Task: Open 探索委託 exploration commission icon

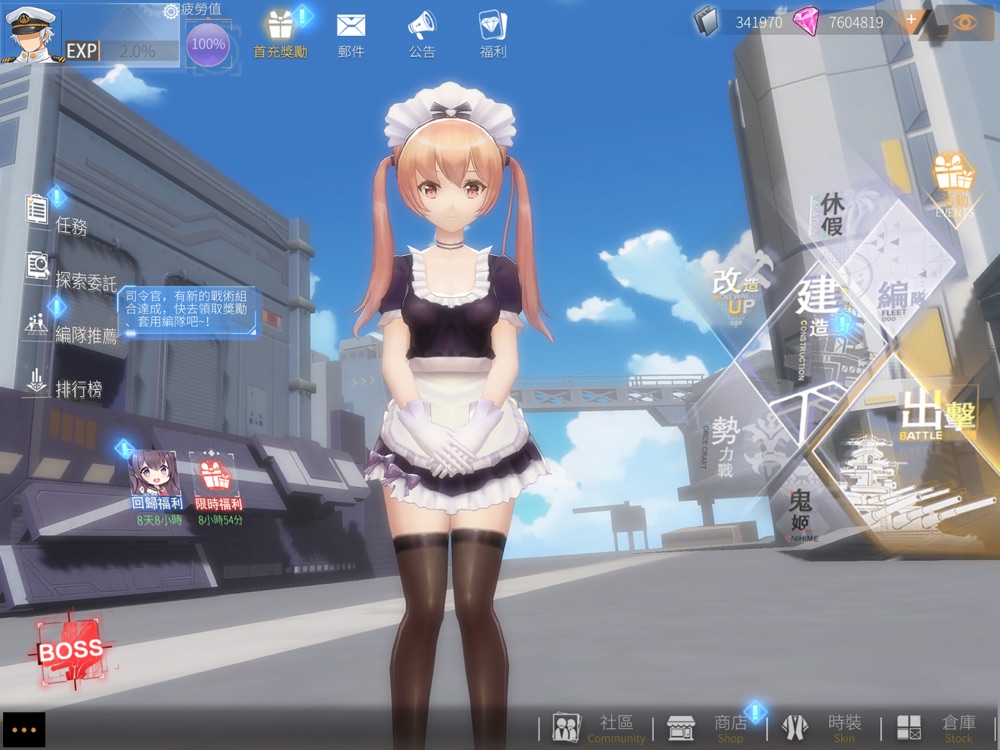Action: tap(38, 266)
